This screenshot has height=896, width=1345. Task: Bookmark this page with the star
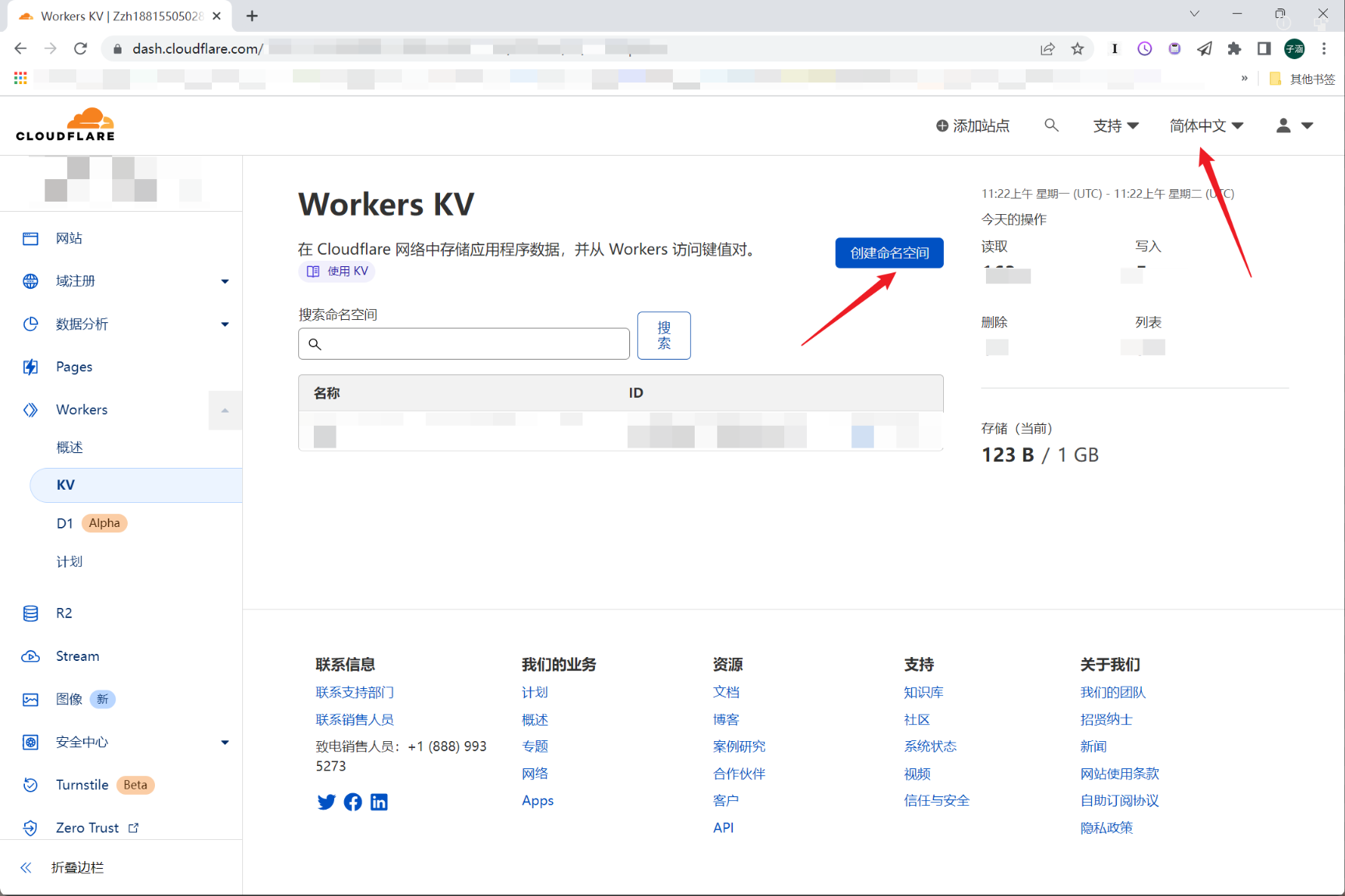(x=1077, y=49)
